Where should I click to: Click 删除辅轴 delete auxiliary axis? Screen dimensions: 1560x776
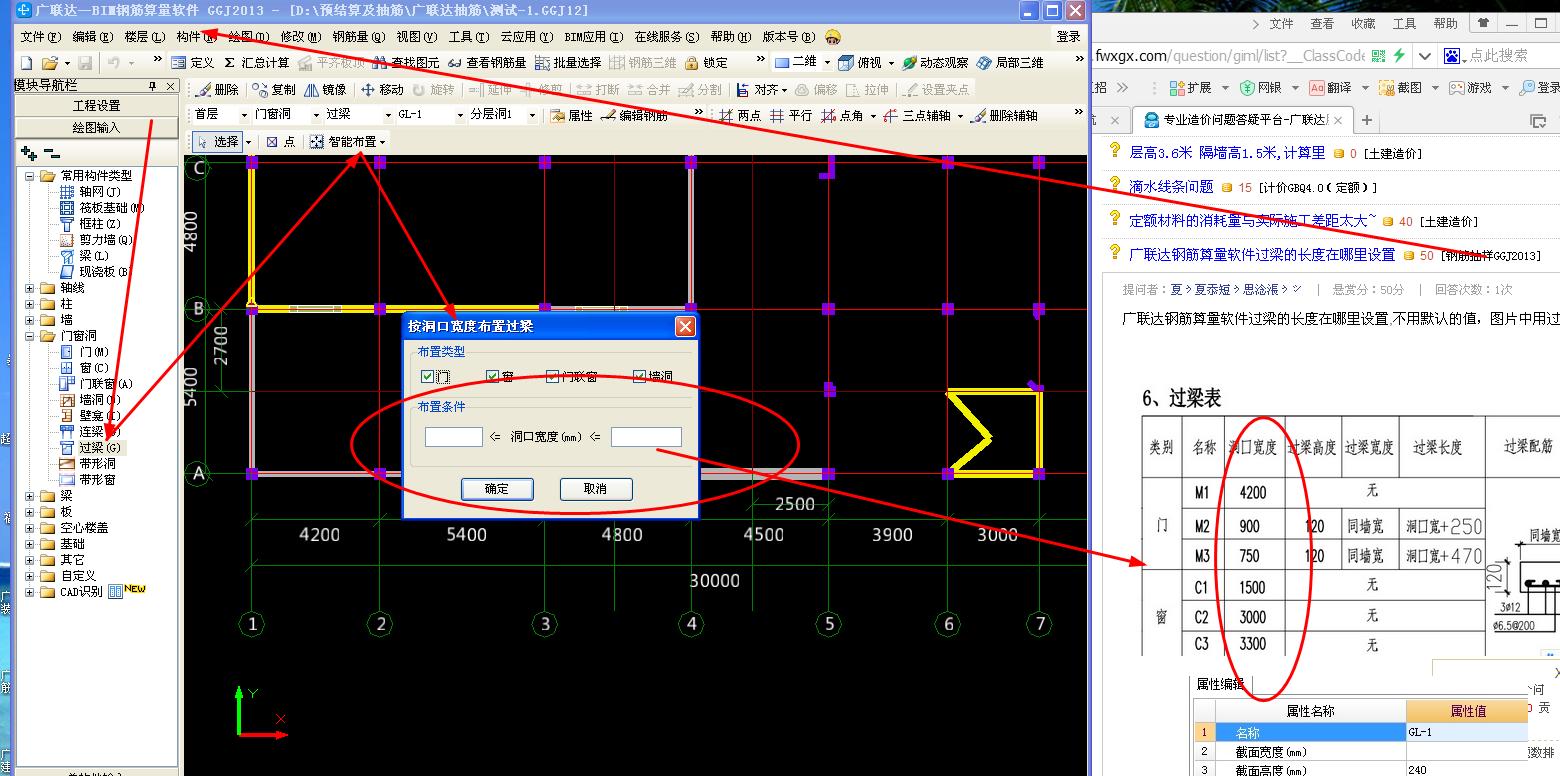point(1004,115)
